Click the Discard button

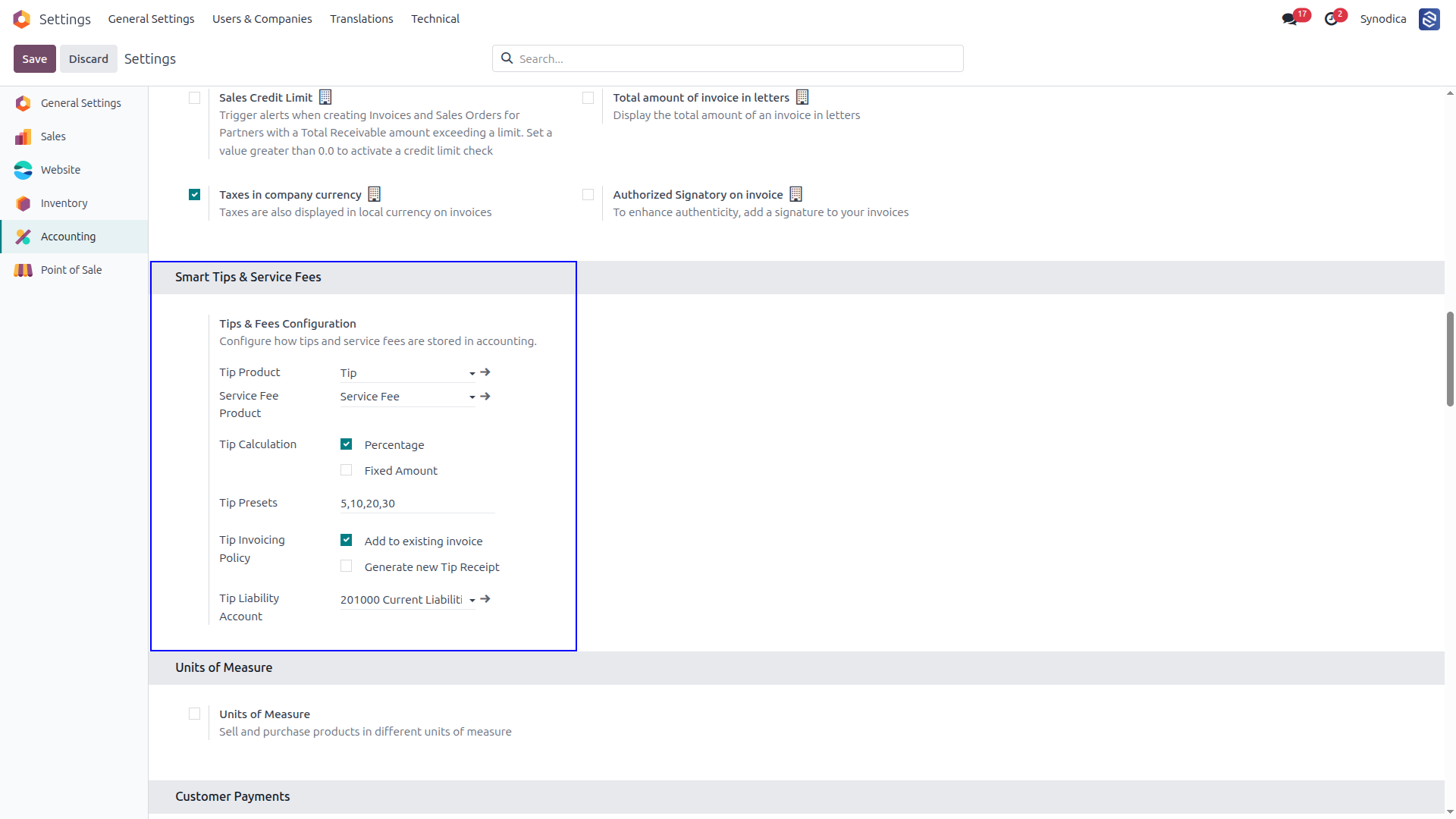click(89, 58)
